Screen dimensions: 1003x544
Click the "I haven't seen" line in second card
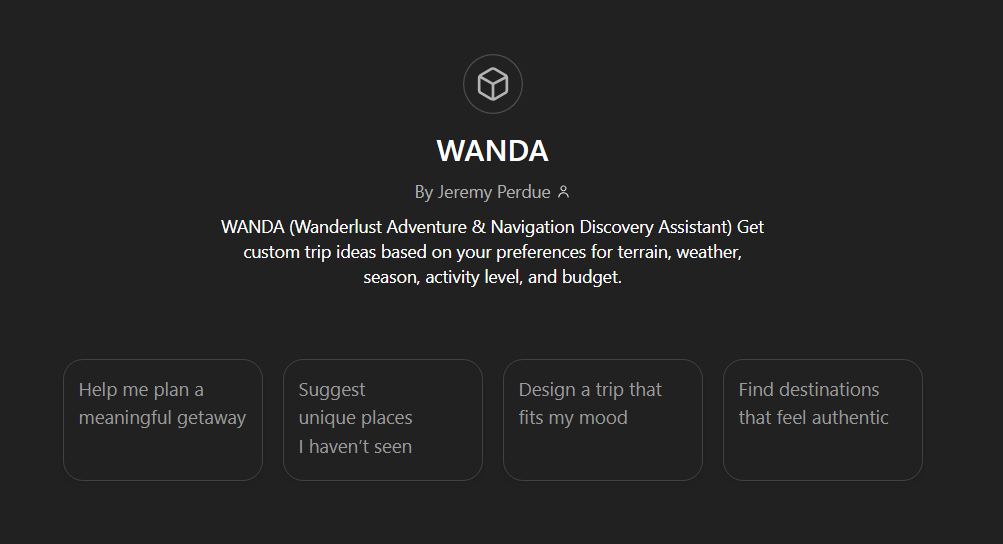pos(355,447)
